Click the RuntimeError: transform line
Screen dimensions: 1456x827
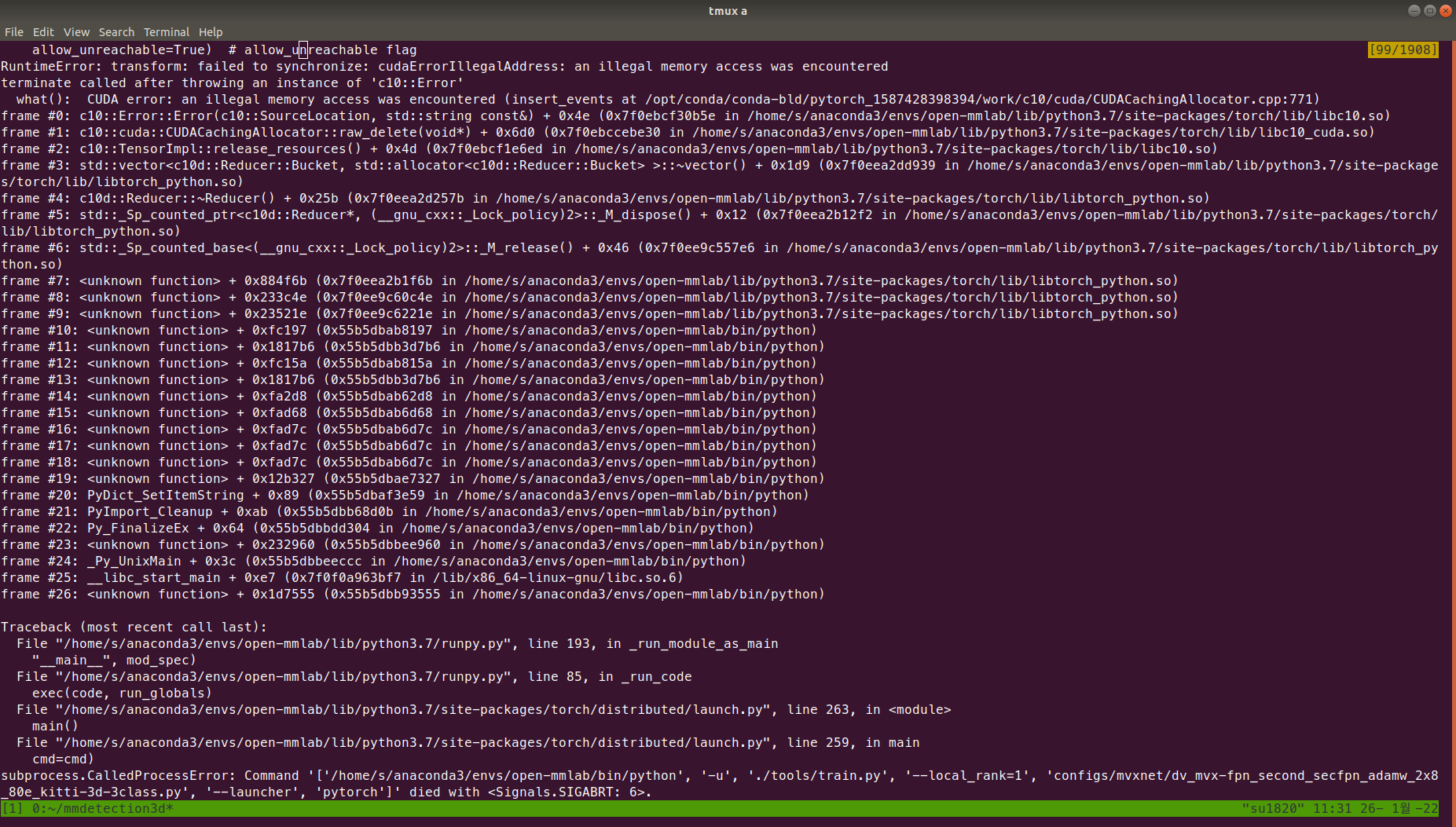pyautogui.click(x=445, y=67)
